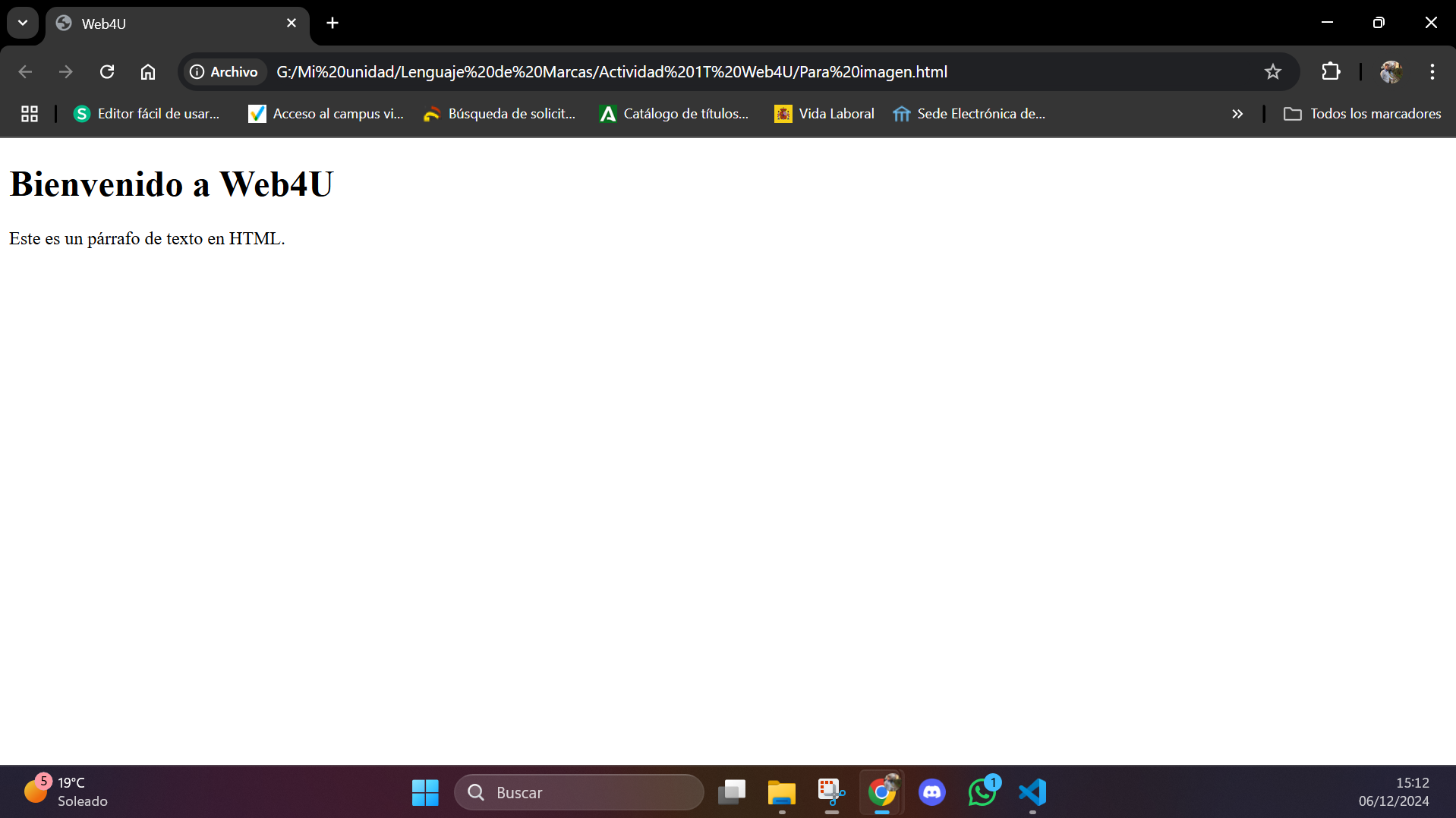Select the Web4U tab
The width and height of the screenshot is (1456, 818).
tap(167, 24)
